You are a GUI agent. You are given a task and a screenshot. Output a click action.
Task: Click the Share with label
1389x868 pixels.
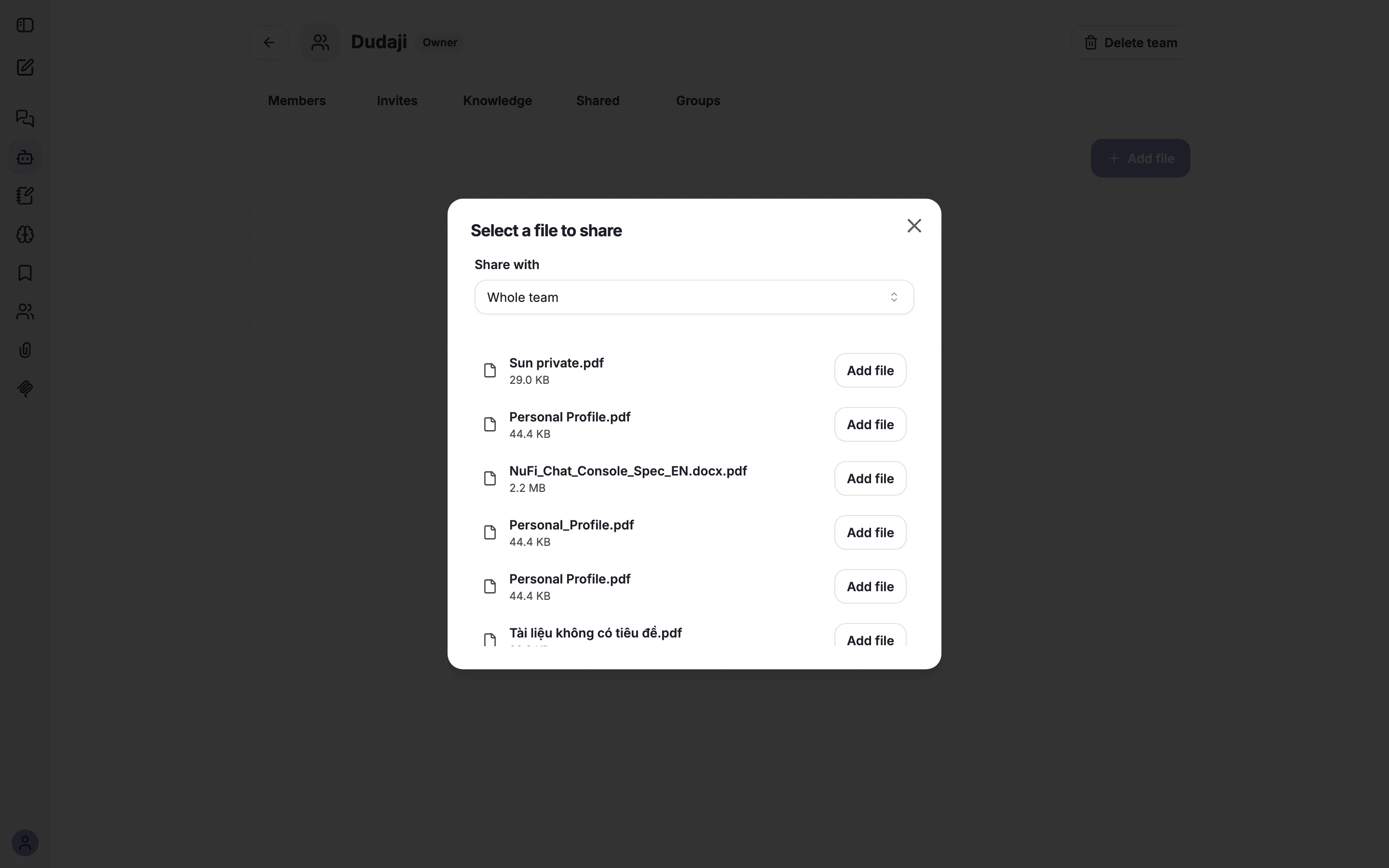(x=507, y=265)
